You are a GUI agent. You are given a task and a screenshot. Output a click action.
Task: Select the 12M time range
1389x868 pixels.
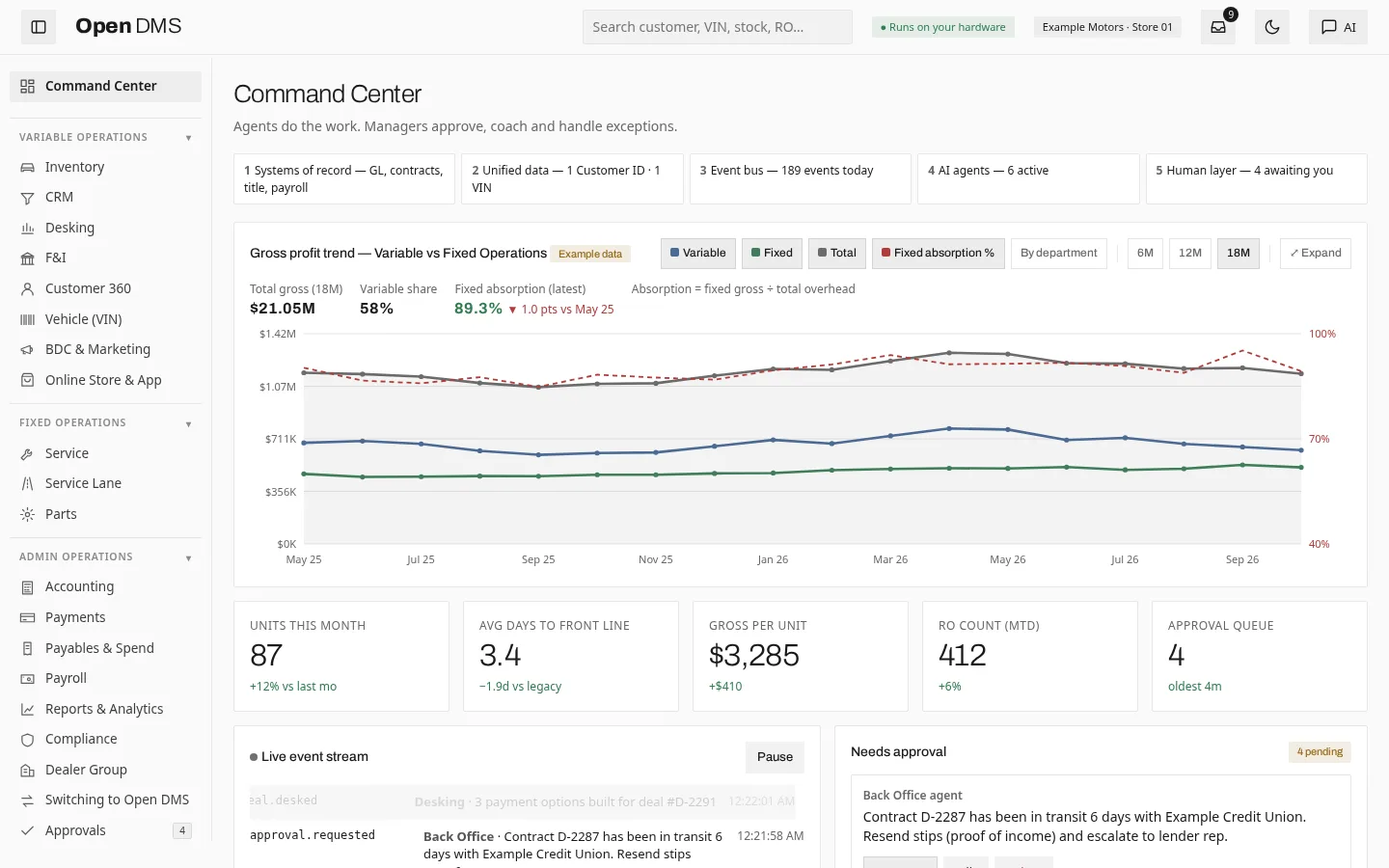point(1189,254)
